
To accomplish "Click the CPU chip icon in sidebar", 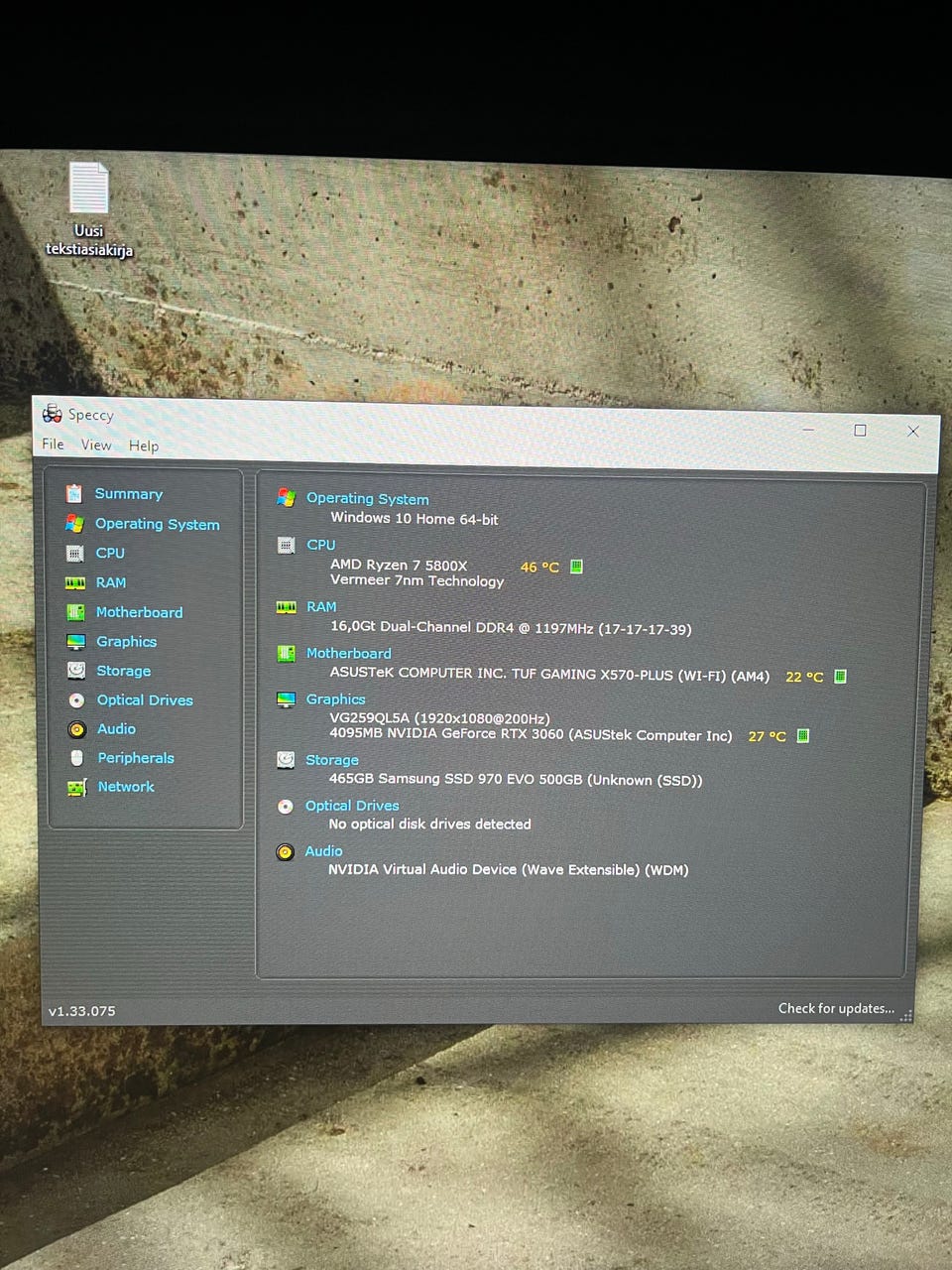I will tap(74, 553).
